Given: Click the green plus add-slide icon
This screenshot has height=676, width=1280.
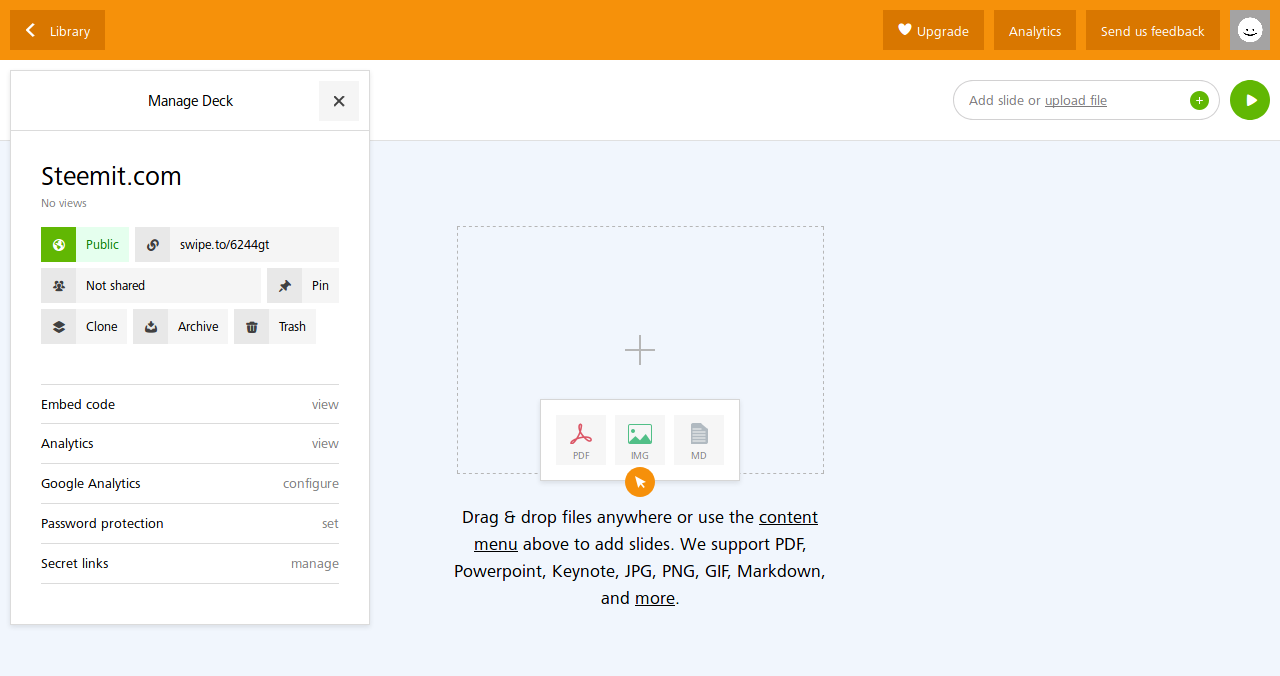Looking at the screenshot, I should pos(1199,100).
